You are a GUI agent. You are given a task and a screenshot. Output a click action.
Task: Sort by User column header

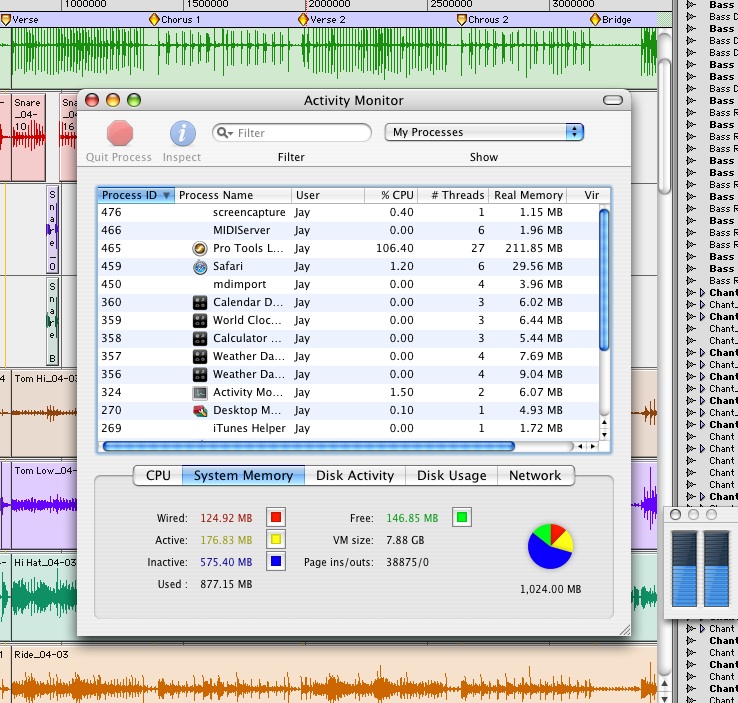click(x=328, y=195)
